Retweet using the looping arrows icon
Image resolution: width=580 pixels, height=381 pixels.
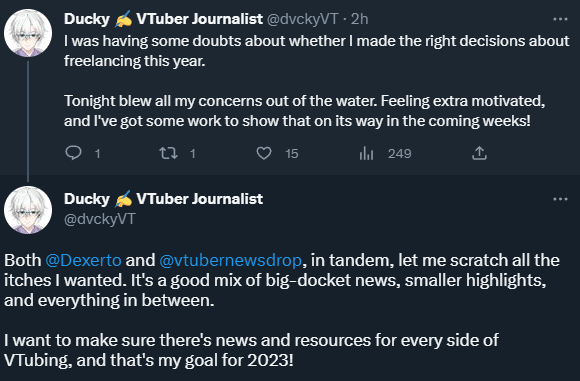pos(168,153)
